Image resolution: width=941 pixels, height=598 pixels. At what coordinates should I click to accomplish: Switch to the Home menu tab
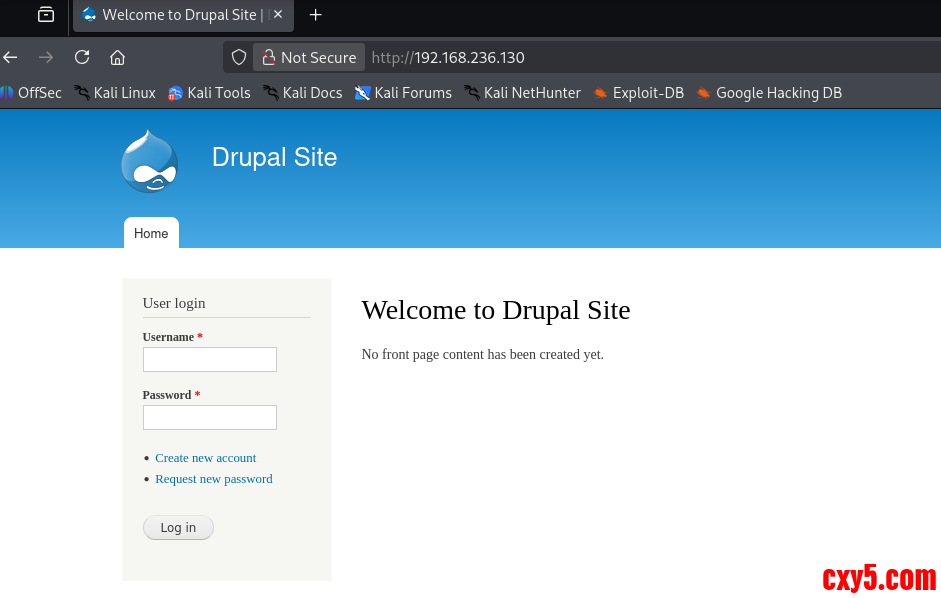click(151, 233)
